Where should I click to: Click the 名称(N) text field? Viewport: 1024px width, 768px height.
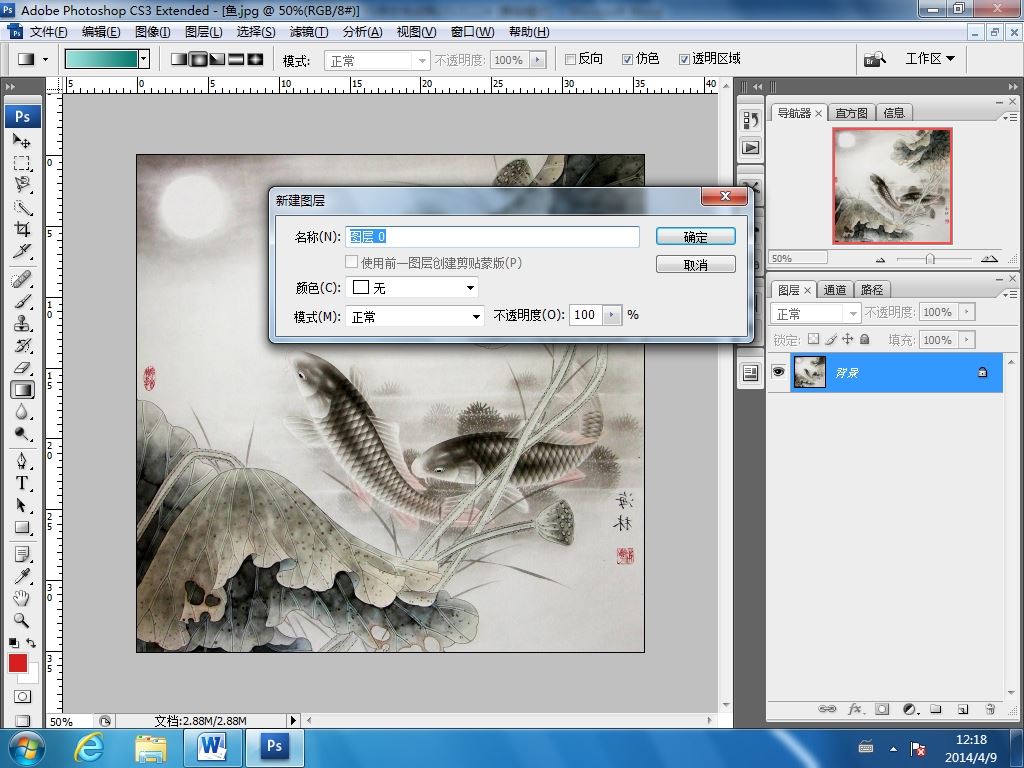tap(492, 236)
